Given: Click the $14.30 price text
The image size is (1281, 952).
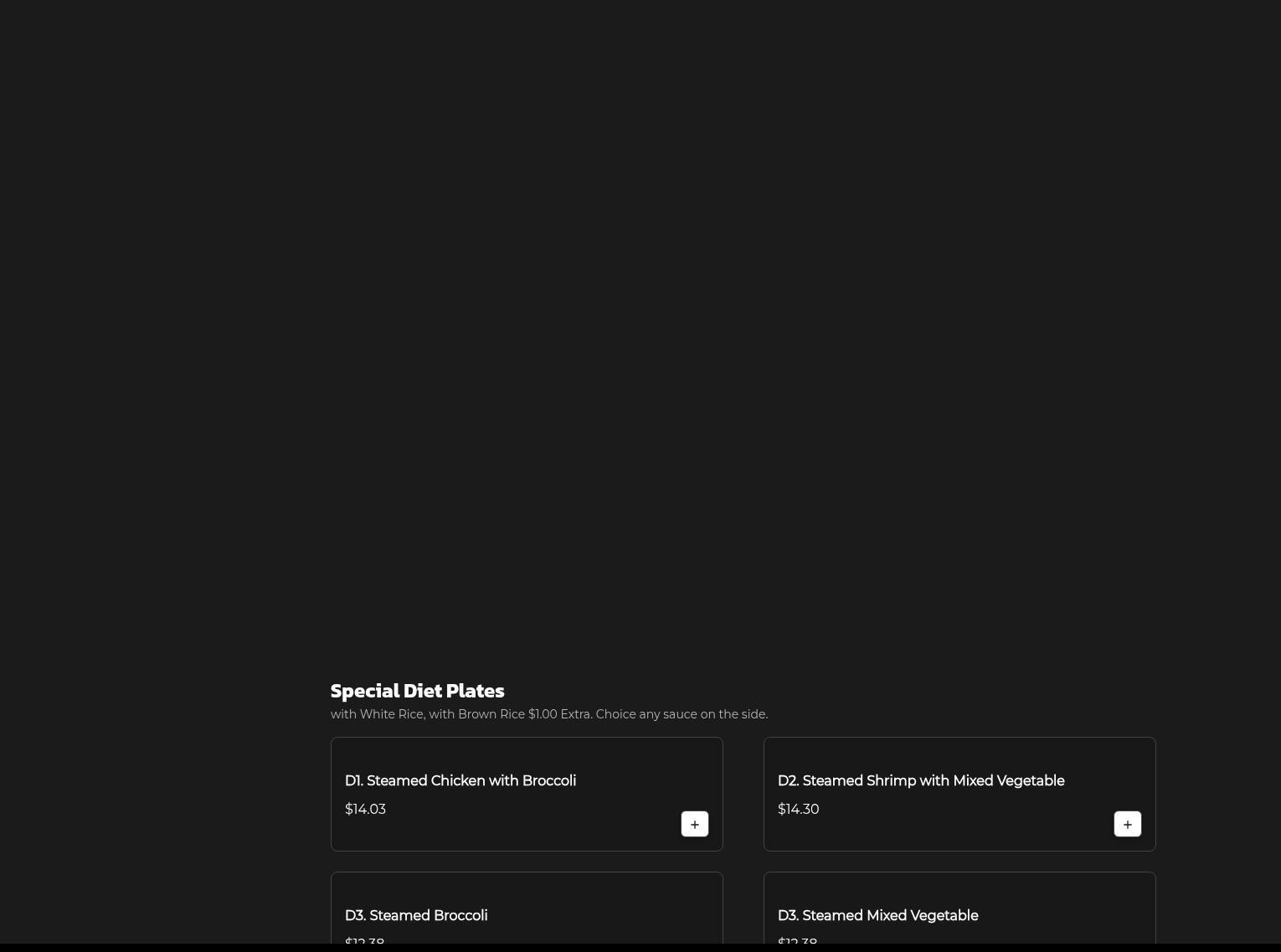Looking at the screenshot, I should [798, 809].
